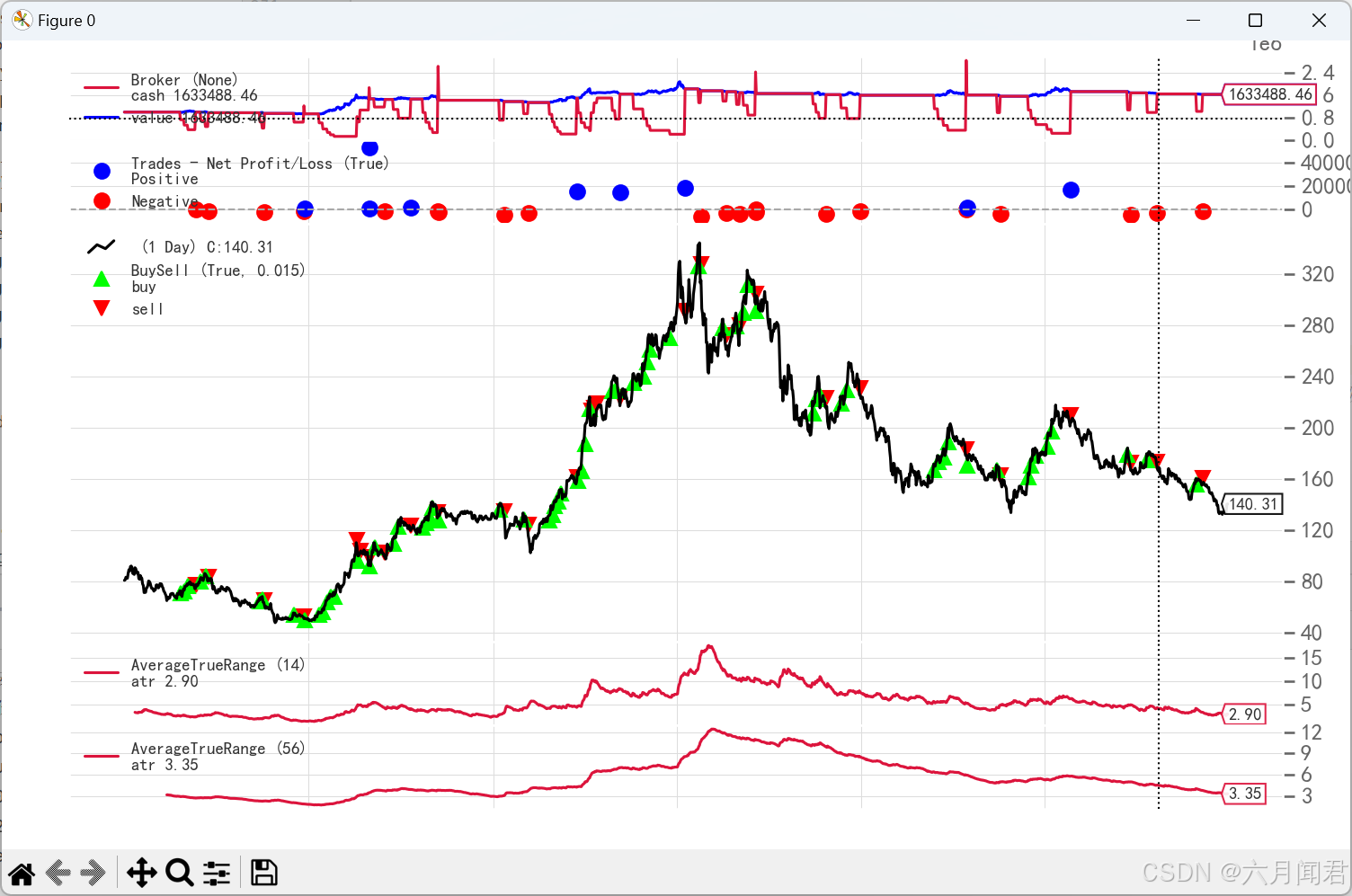Image resolution: width=1352 pixels, height=896 pixels.
Task: Click the 'Figure 0' window title
Action: coord(67,20)
